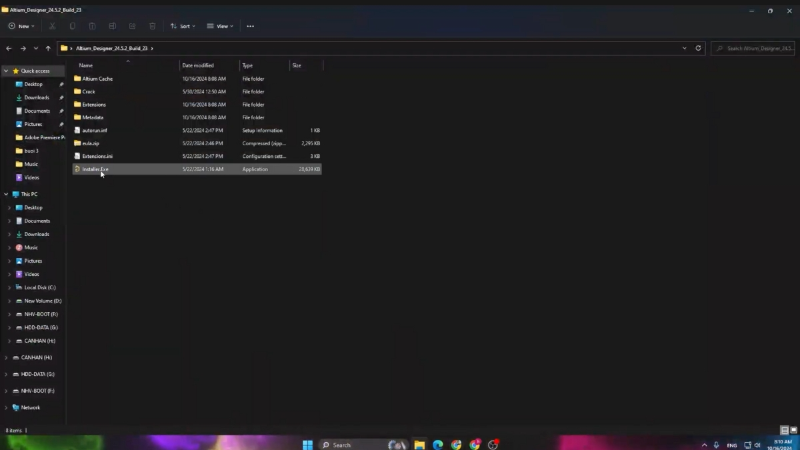Viewport: 800px width, 450px height.
Task: Select the Crack folder
Action: [x=197, y=92]
